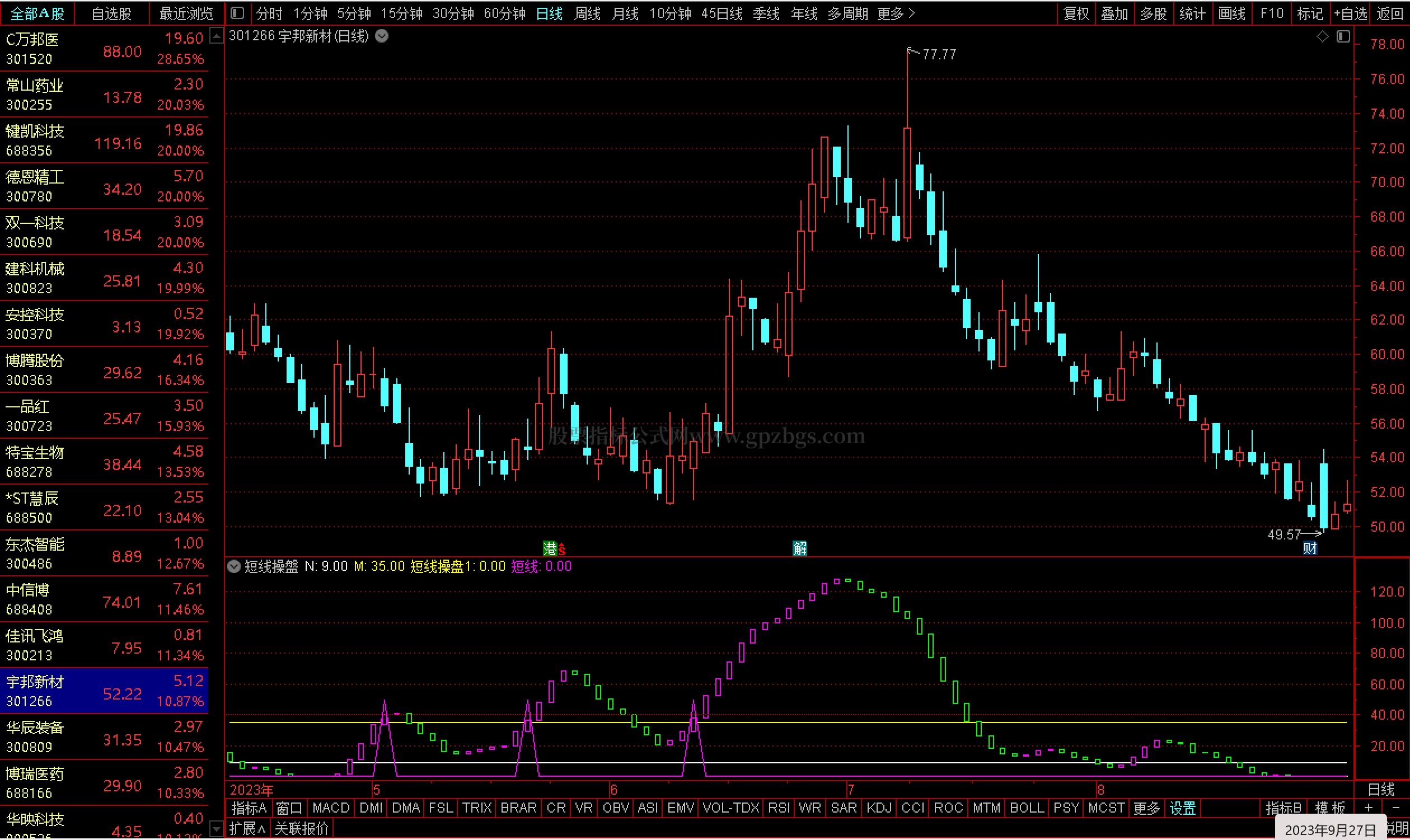Click the 多股 button
The width and height of the screenshot is (1410, 840).
point(1153,13)
